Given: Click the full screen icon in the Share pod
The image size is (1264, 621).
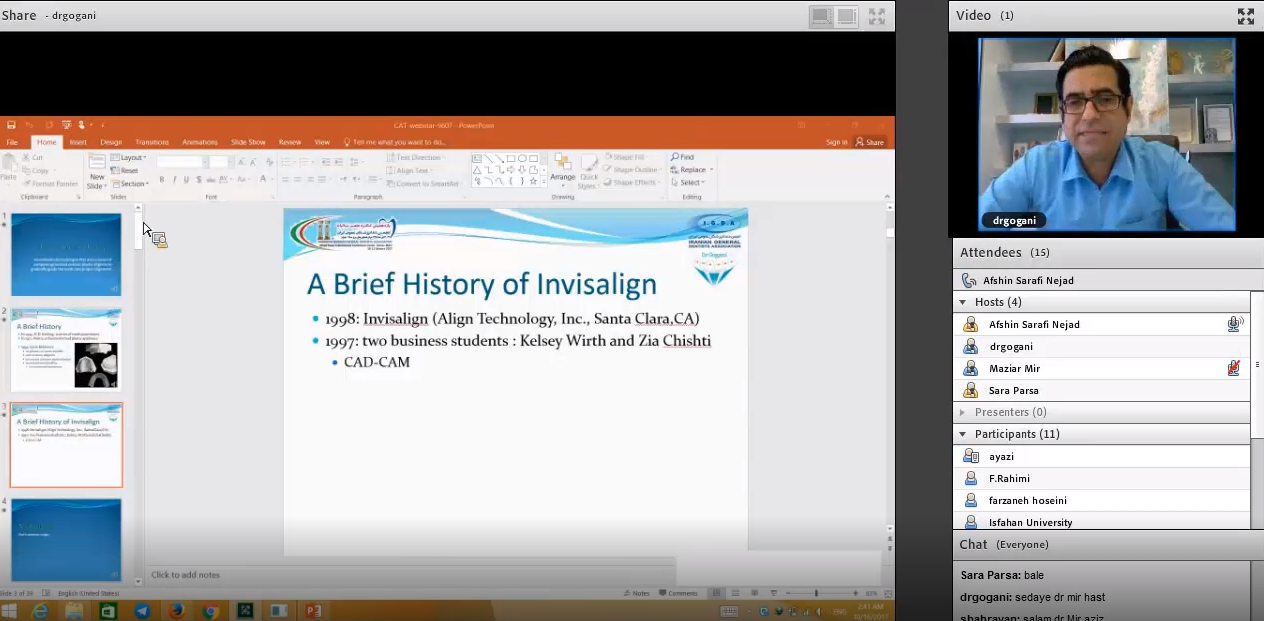Looking at the screenshot, I should click(x=877, y=16).
